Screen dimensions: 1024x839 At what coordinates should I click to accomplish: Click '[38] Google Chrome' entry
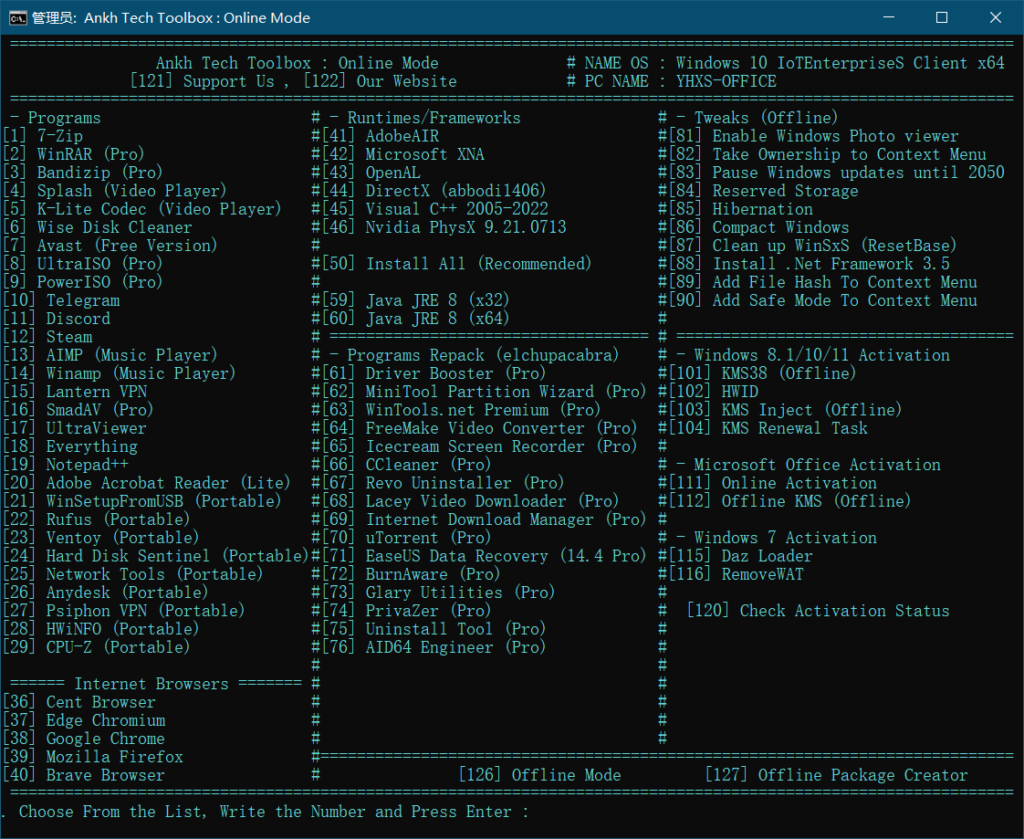pyautogui.click(x=84, y=739)
